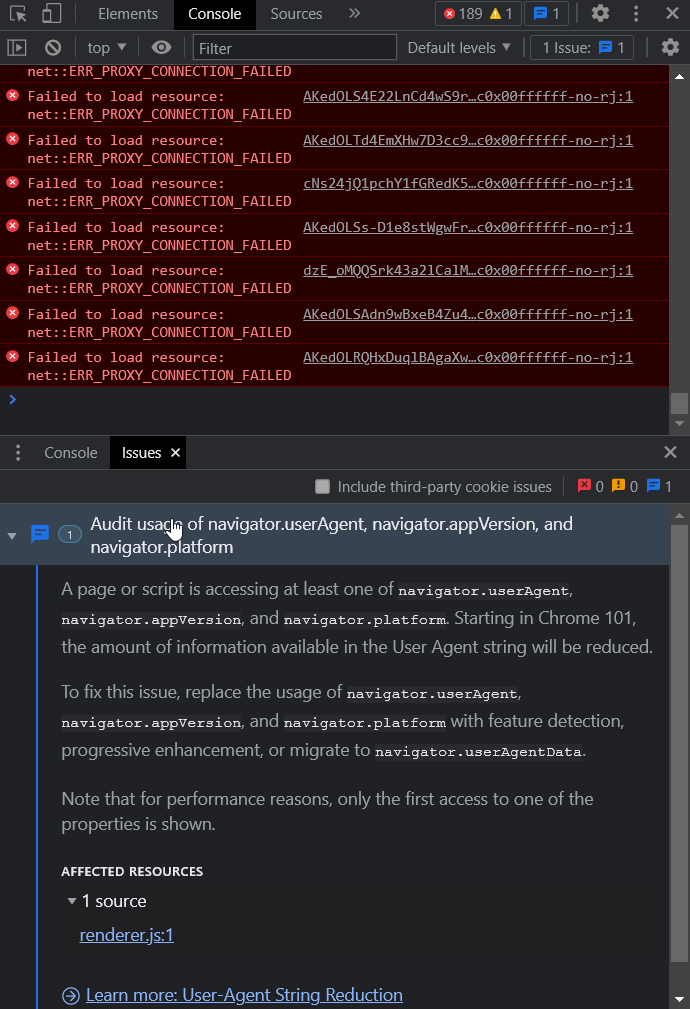Switch to the Sources tab
The width and height of the screenshot is (690, 1009).
click(297, 14)
